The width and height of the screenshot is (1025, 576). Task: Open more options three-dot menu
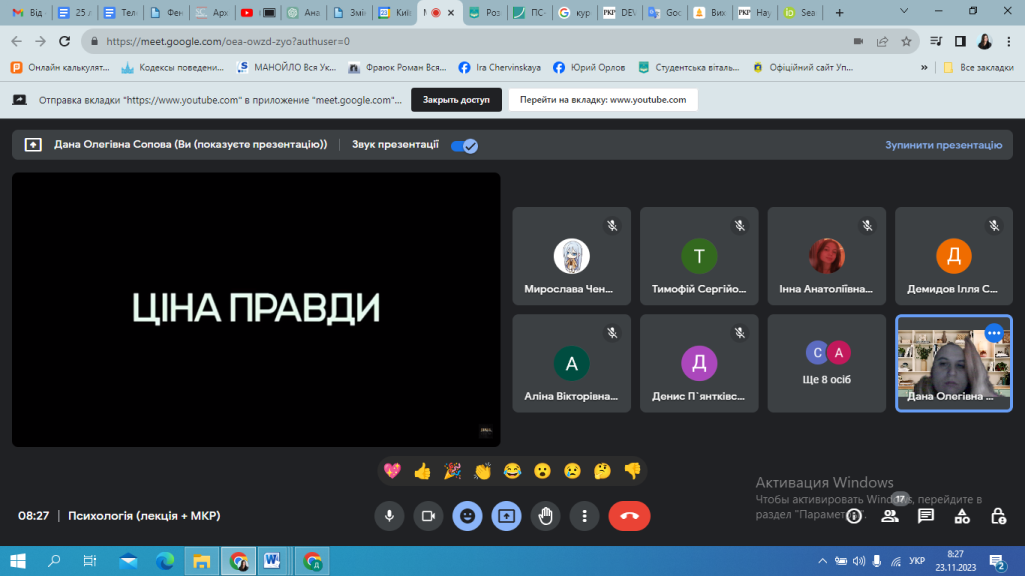(x=584, y=516)
